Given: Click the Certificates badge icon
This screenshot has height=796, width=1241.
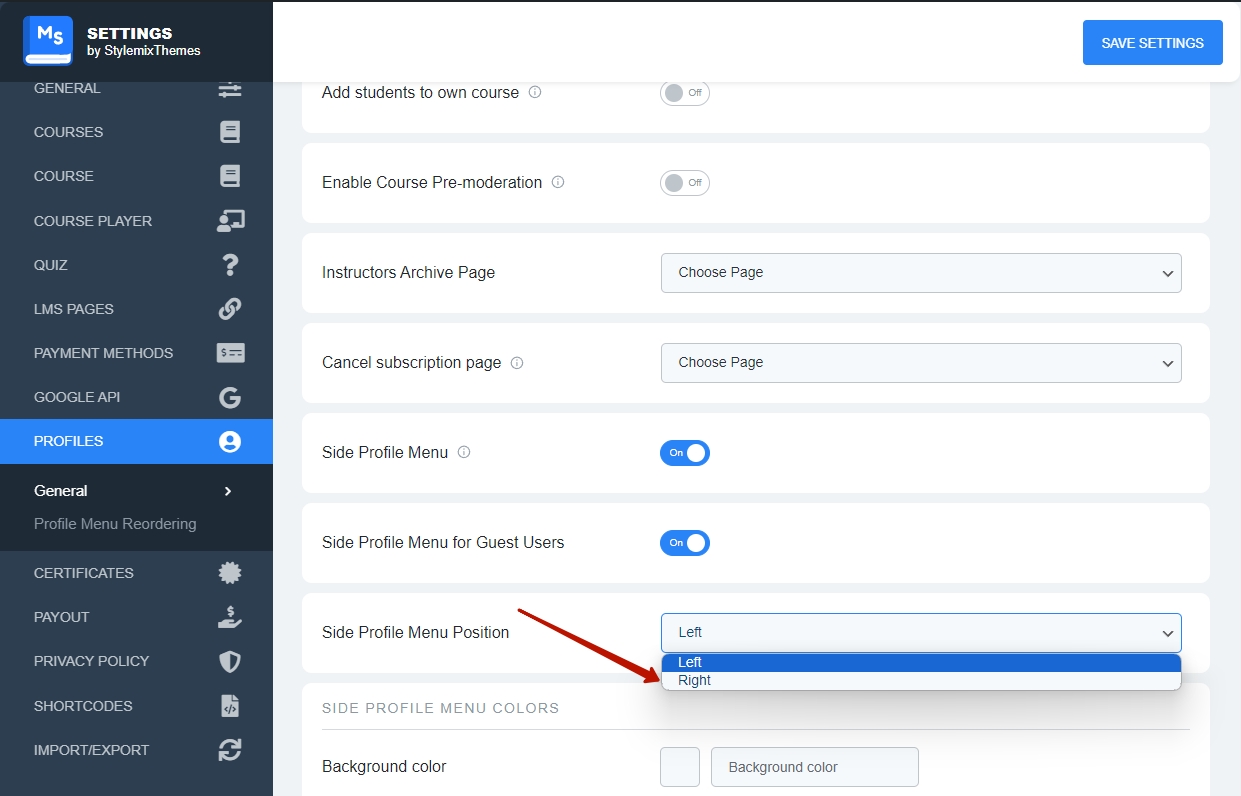Looking at the screenshot, I should point(230,573).
